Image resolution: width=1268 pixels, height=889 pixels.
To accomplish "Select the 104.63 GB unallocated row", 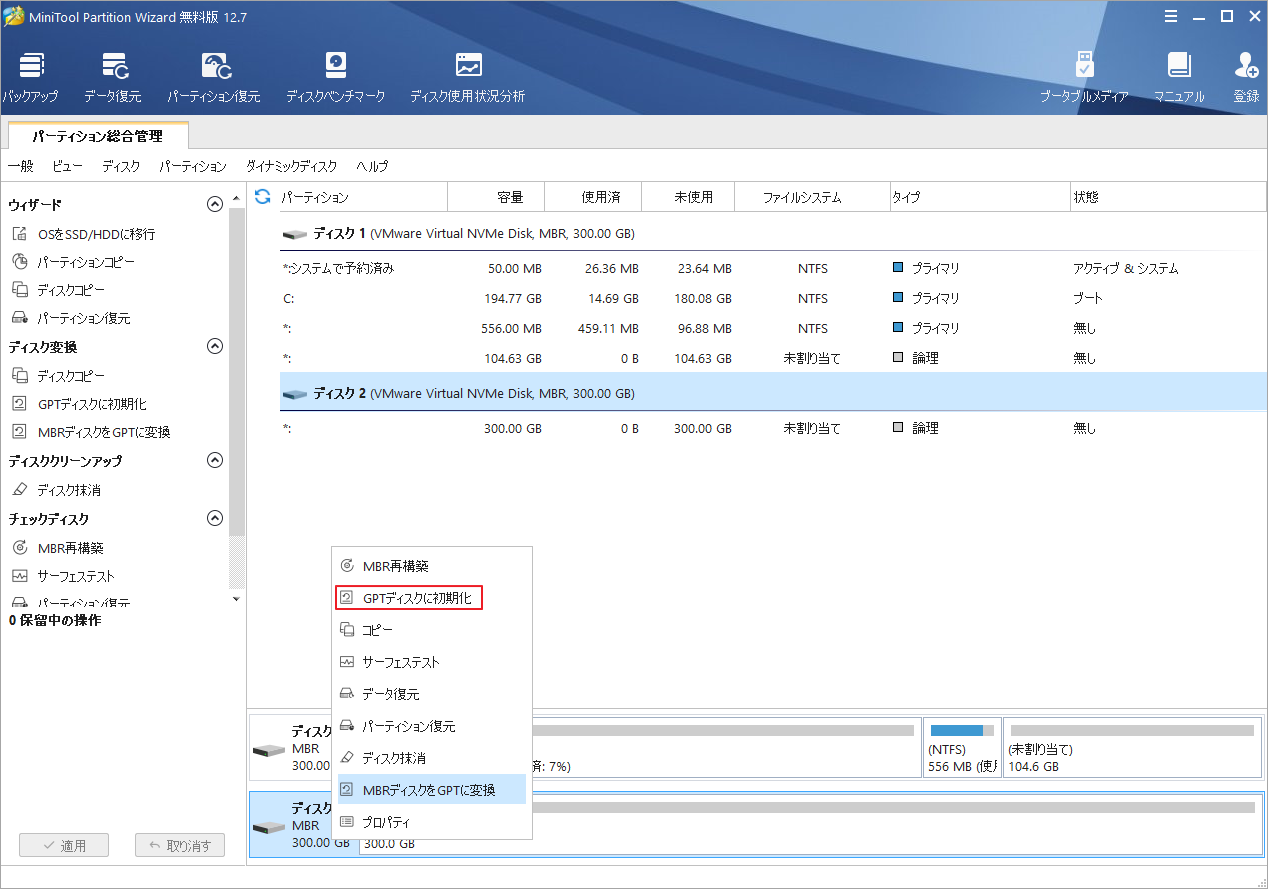I will click(773, 358).
